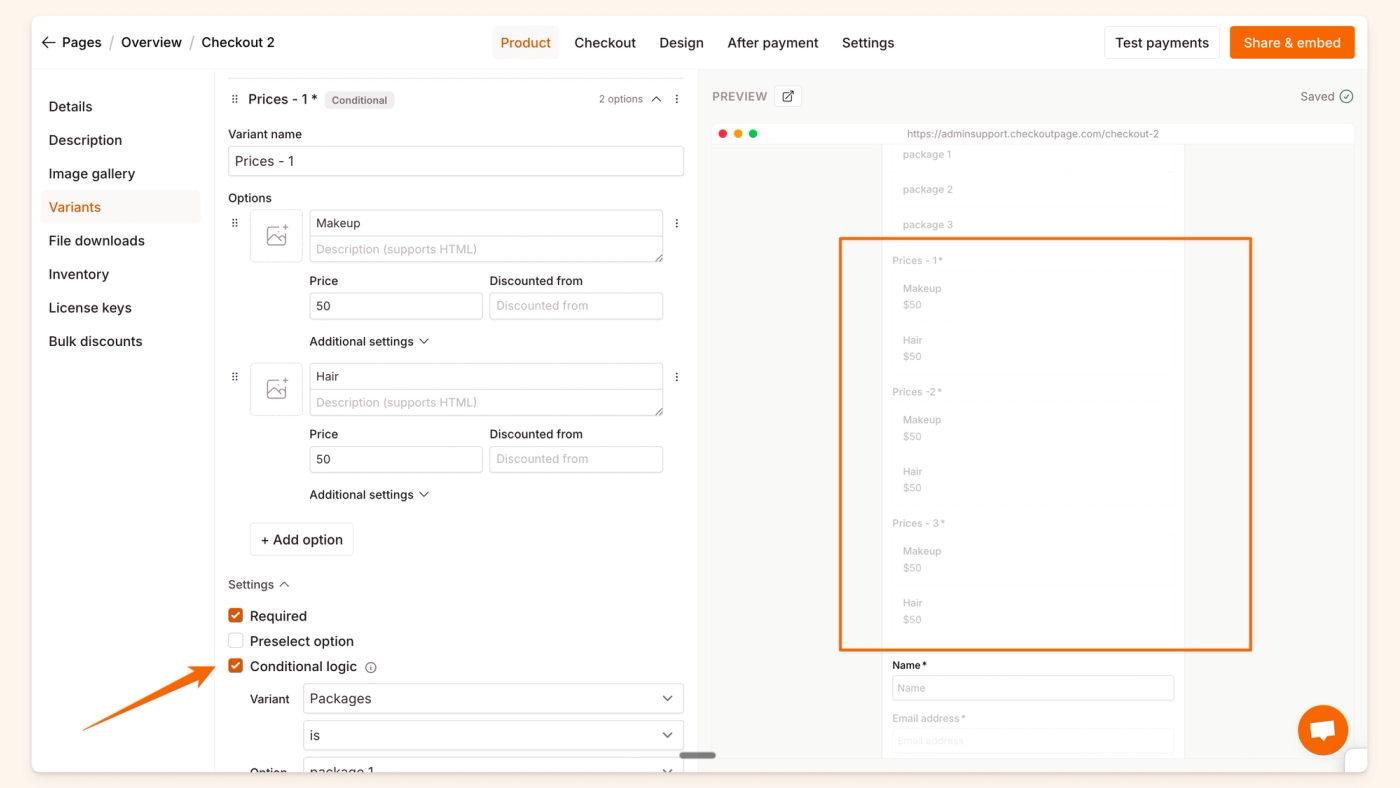
Task: Click the Share & embed button
Action: [1292, 43]
